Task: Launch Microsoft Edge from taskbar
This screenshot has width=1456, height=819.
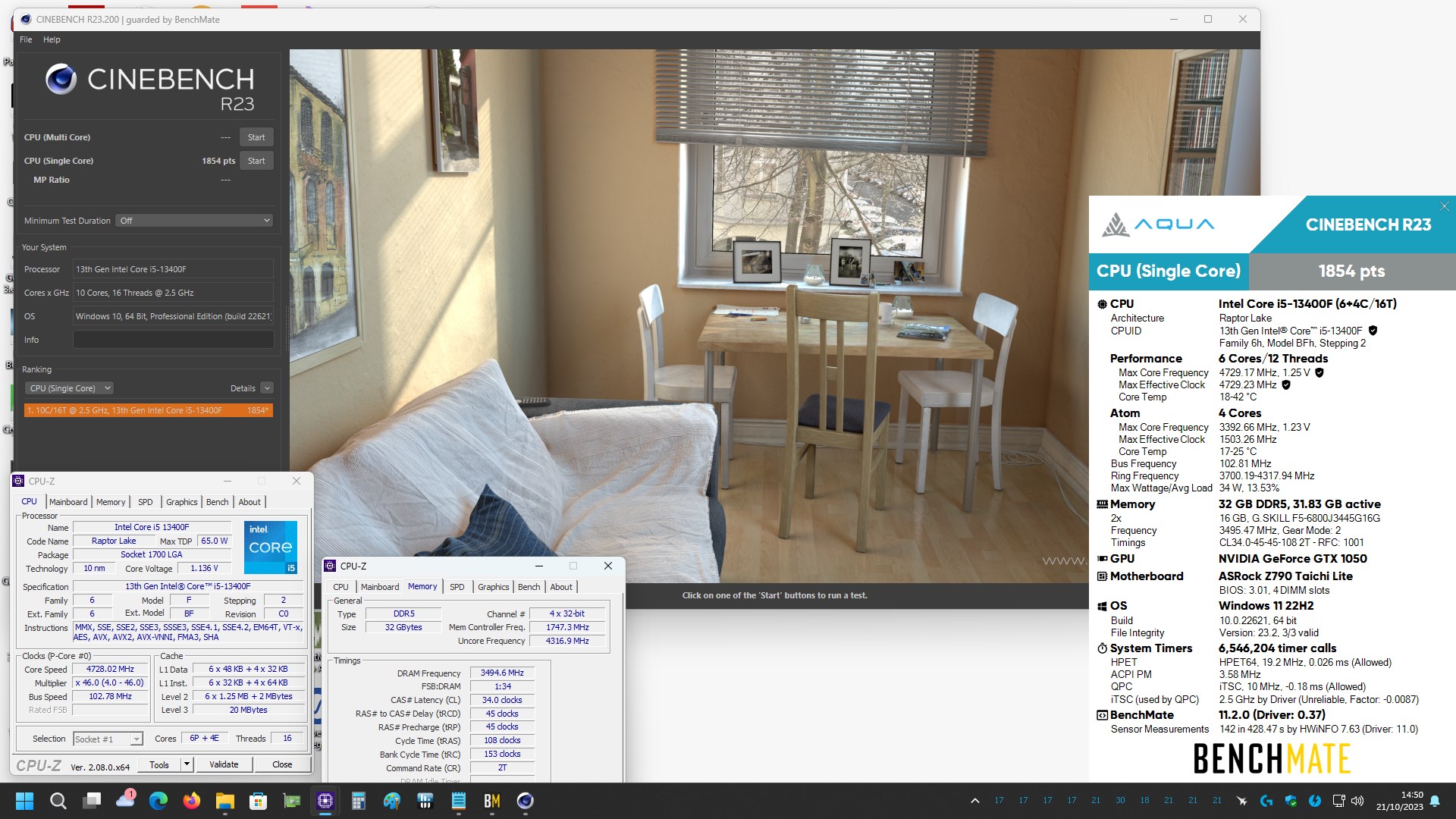Action: 158,801
